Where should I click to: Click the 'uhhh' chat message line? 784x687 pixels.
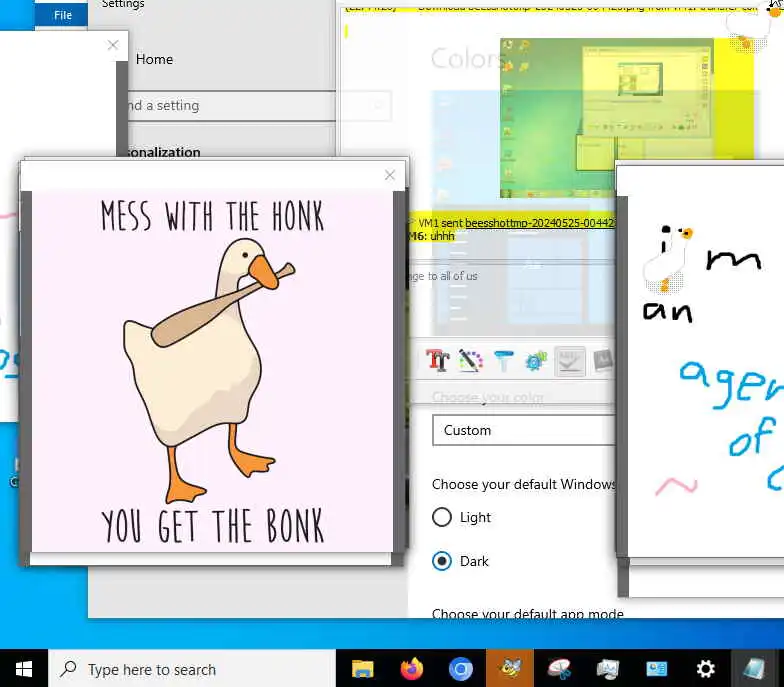432,236
